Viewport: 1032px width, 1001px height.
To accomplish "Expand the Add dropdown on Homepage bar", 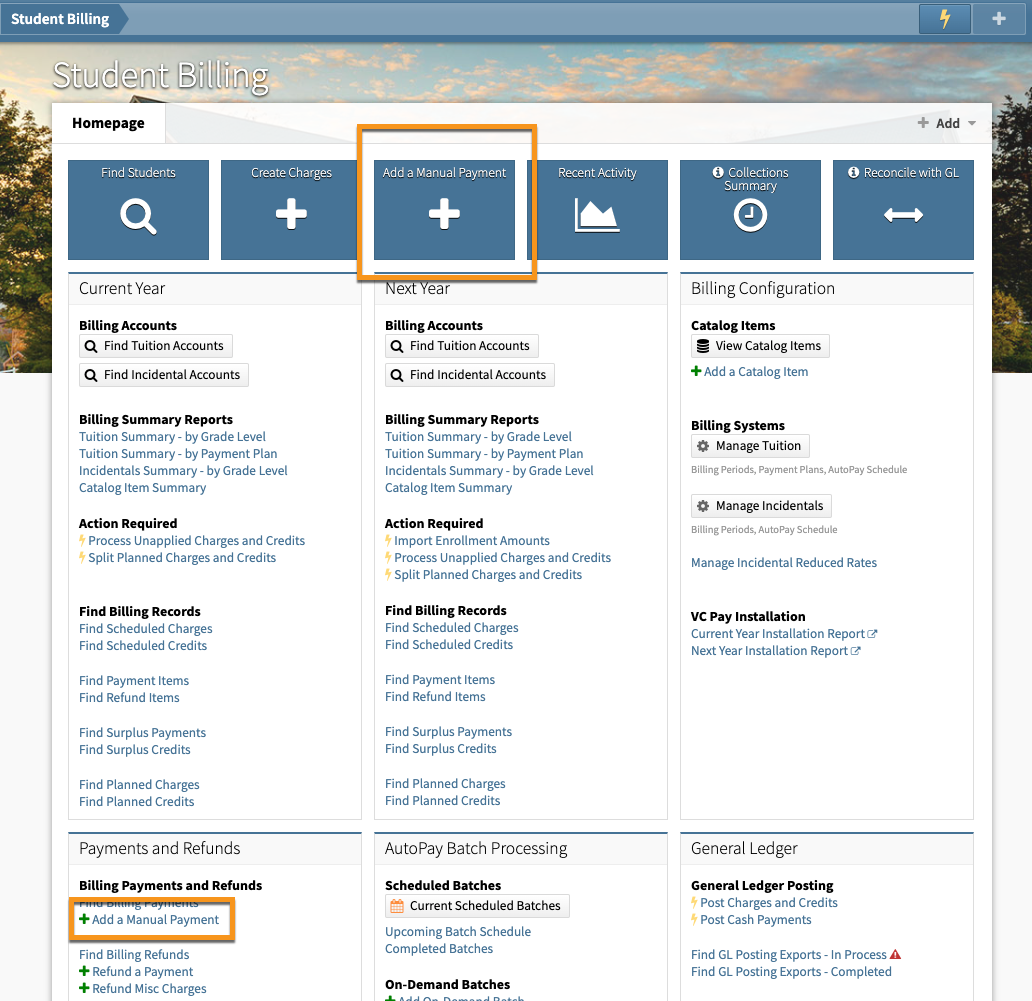I will pyautogui.click(x=946, y=123).
